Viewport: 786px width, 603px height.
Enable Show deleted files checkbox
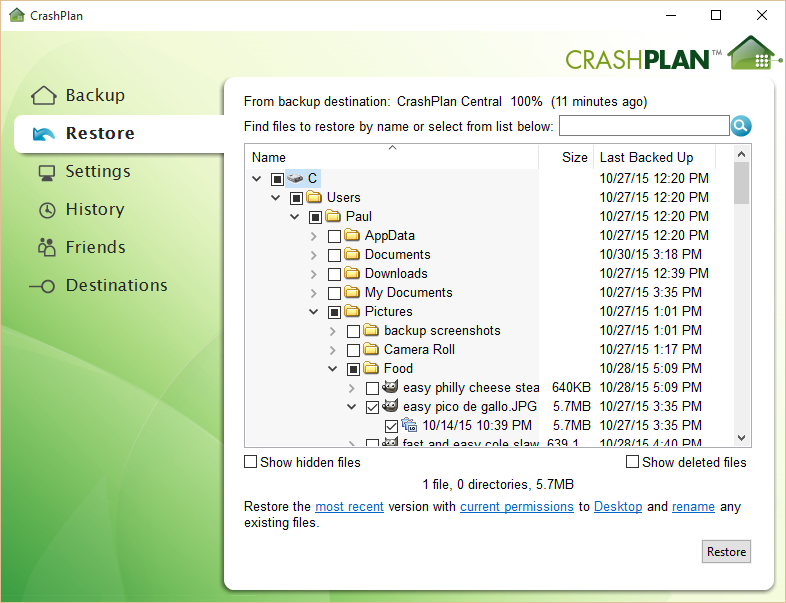[x=633, y=462]
